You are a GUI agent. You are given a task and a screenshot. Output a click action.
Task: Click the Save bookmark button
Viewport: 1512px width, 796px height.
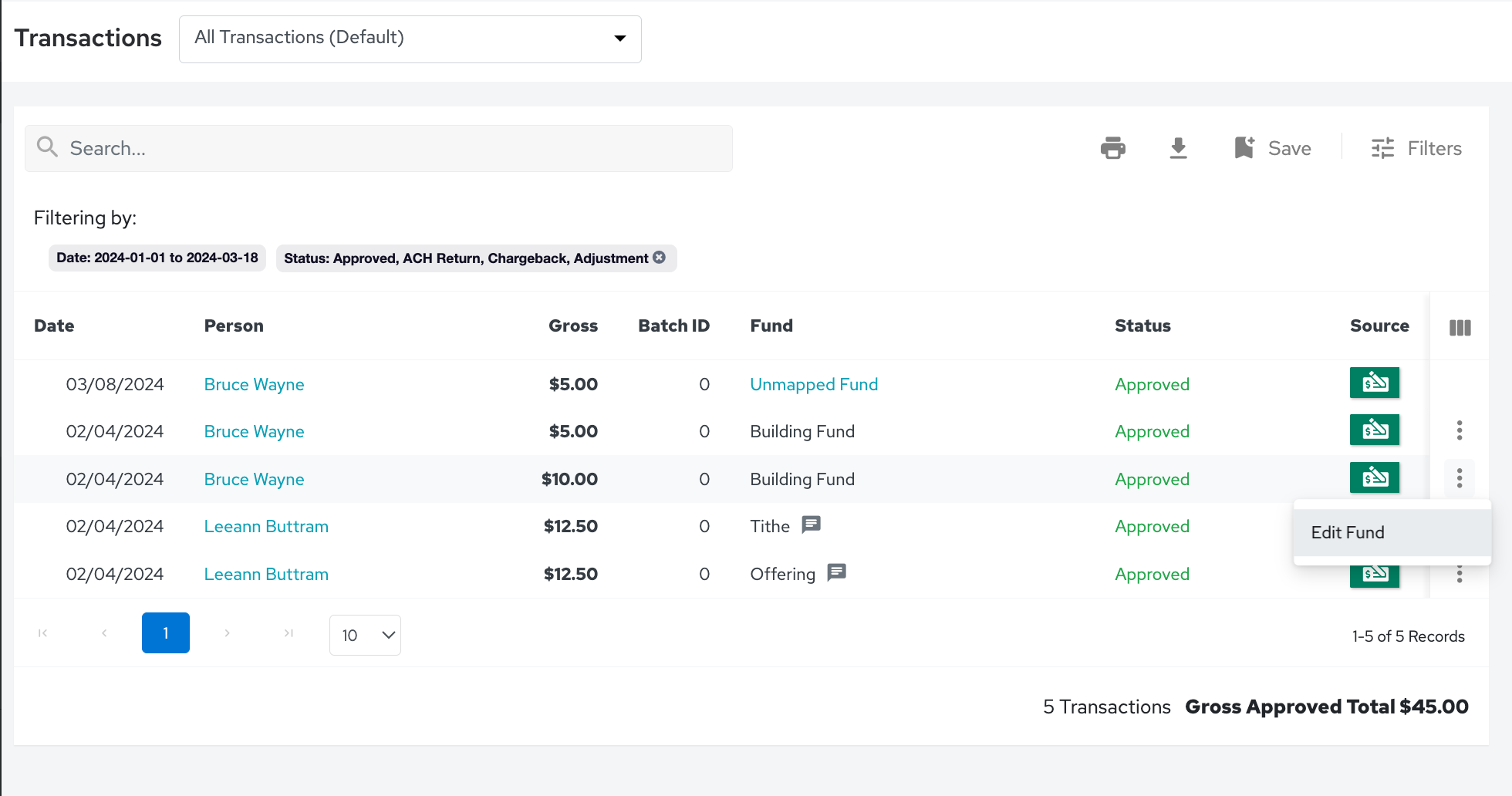pos(1273,148)
